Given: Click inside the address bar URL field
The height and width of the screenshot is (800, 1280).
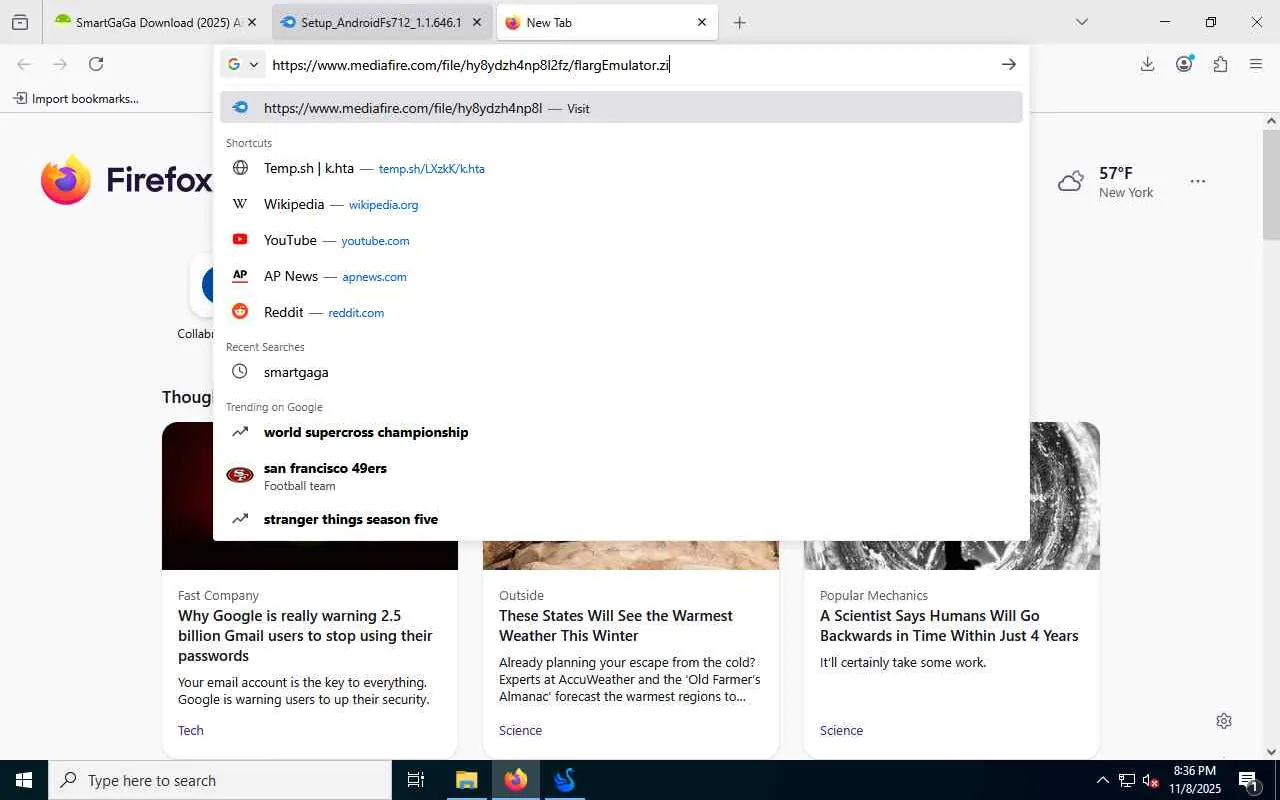Looking at the screenshot, I should (630, 64).
